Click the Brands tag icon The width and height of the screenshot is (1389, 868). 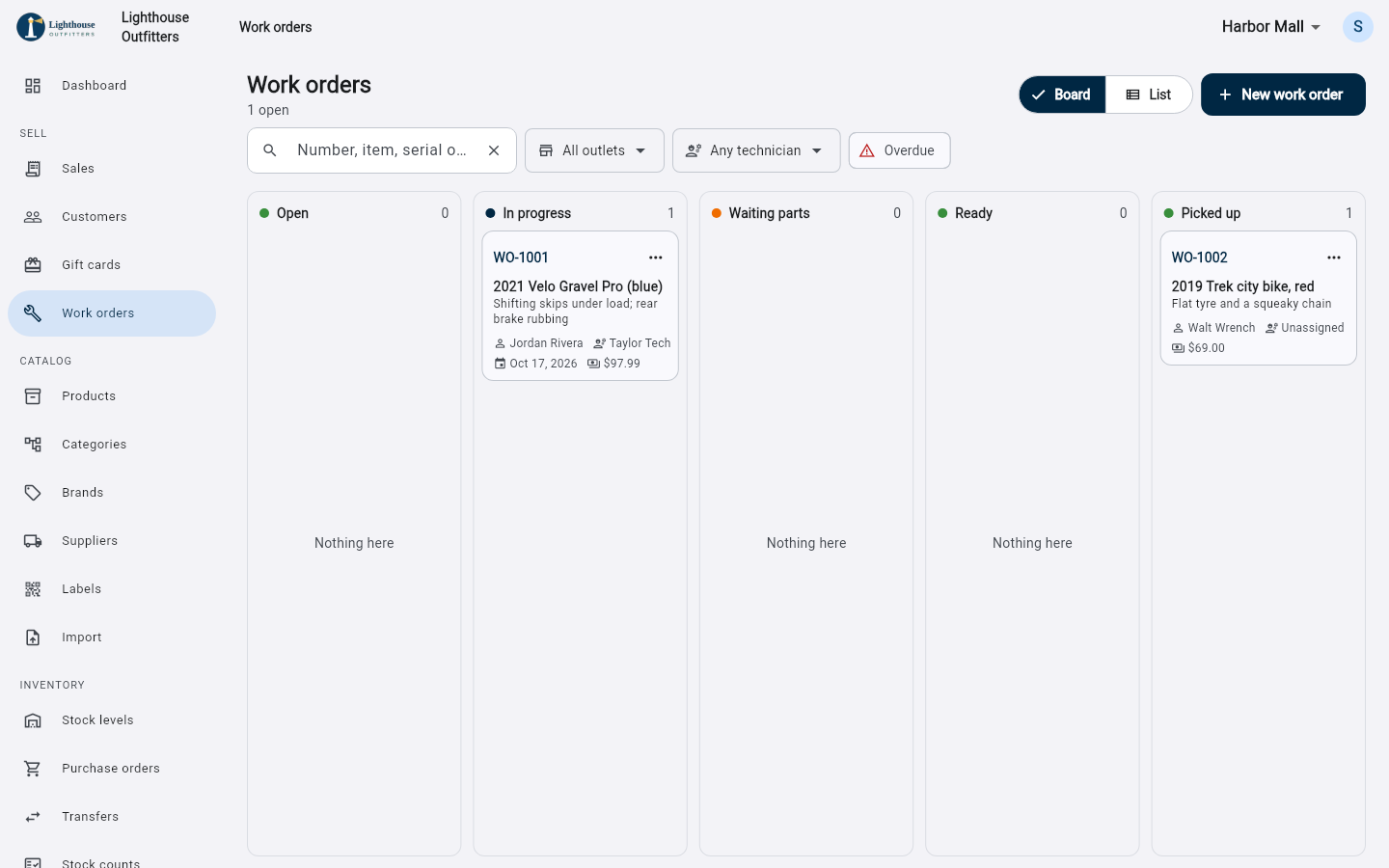[x=33, y=493]
